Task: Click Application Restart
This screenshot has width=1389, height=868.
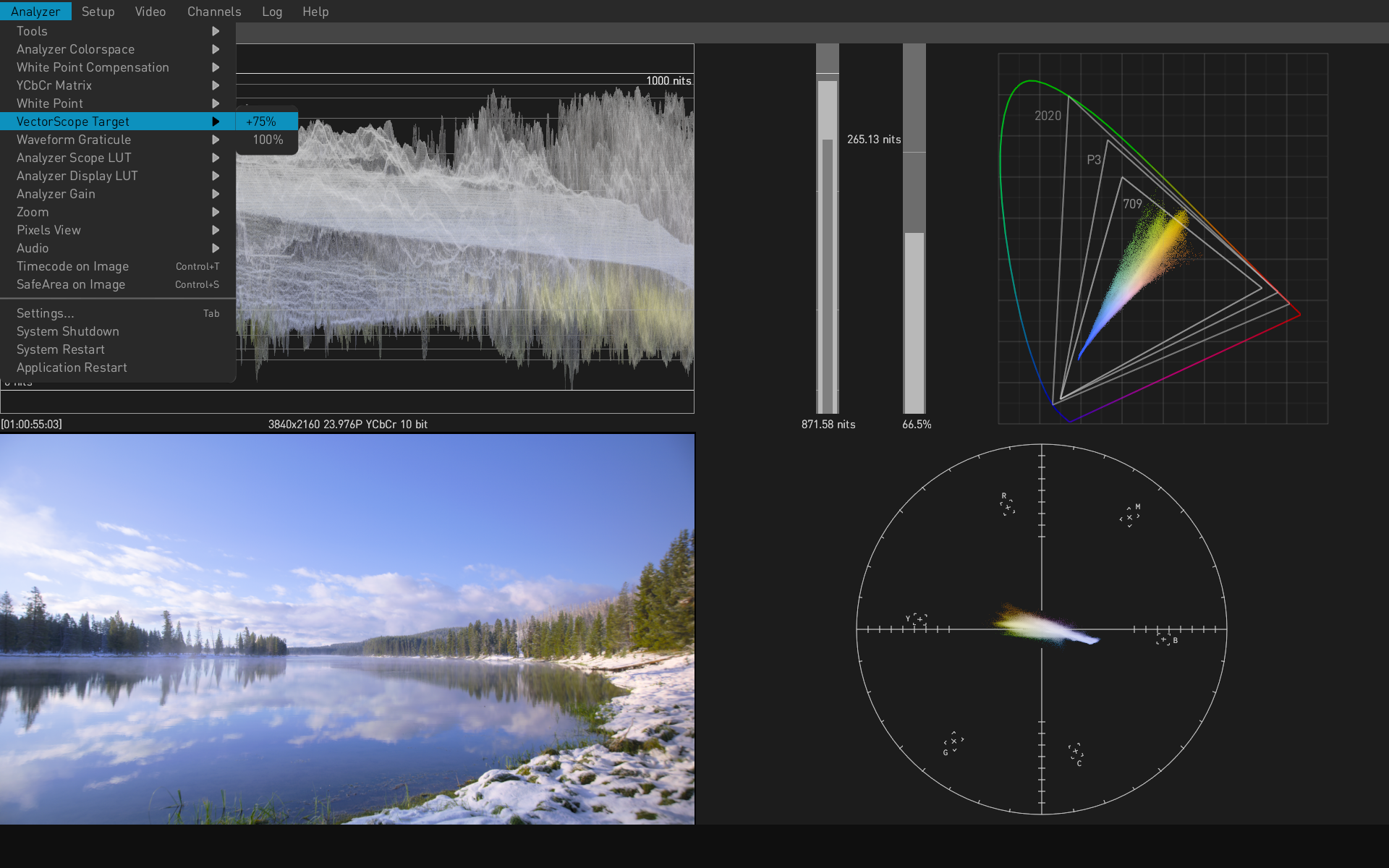Action: (72, 367)
